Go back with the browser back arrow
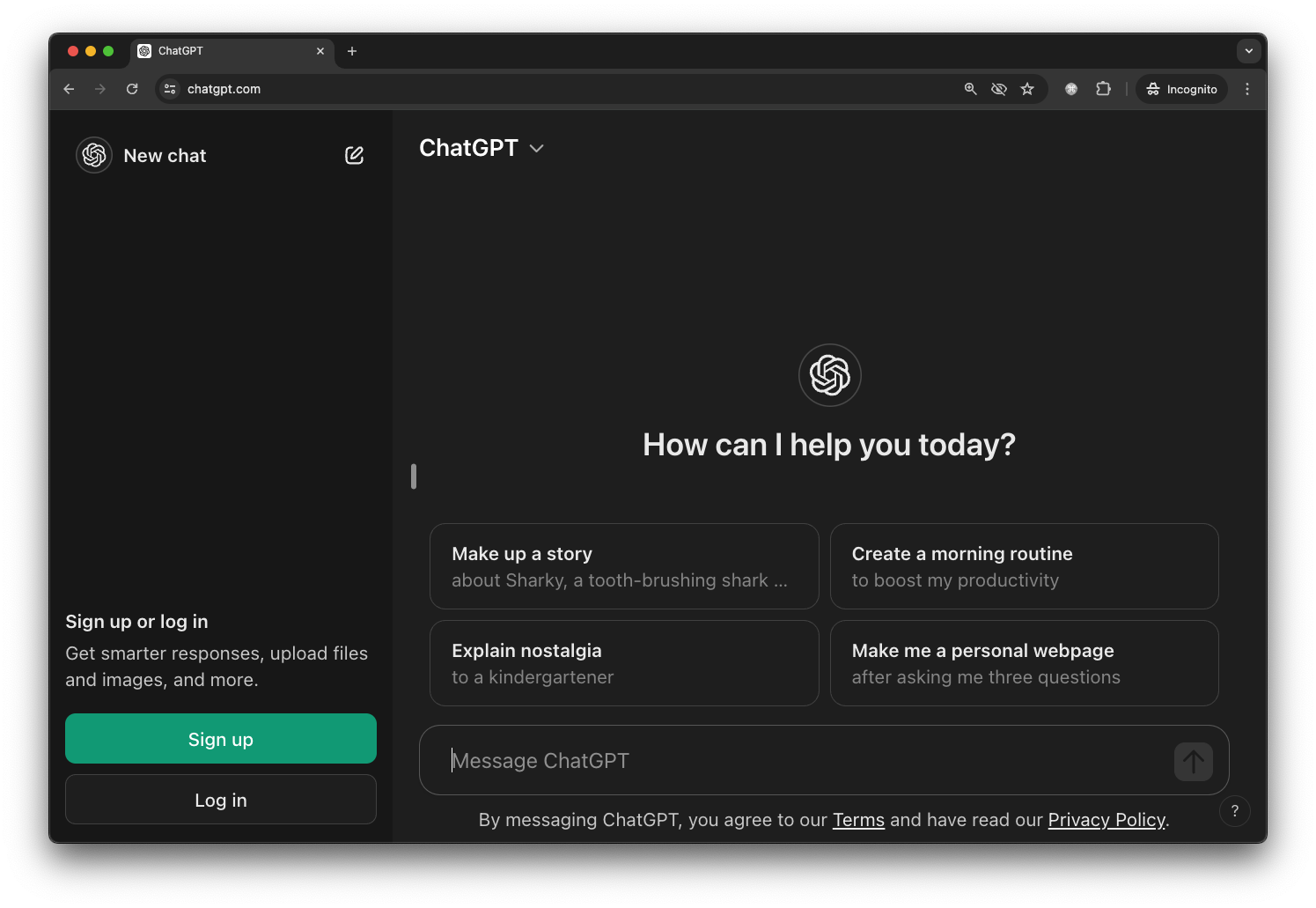The height and width of the screenshot is (908, 1316). [x=69, y=89]
